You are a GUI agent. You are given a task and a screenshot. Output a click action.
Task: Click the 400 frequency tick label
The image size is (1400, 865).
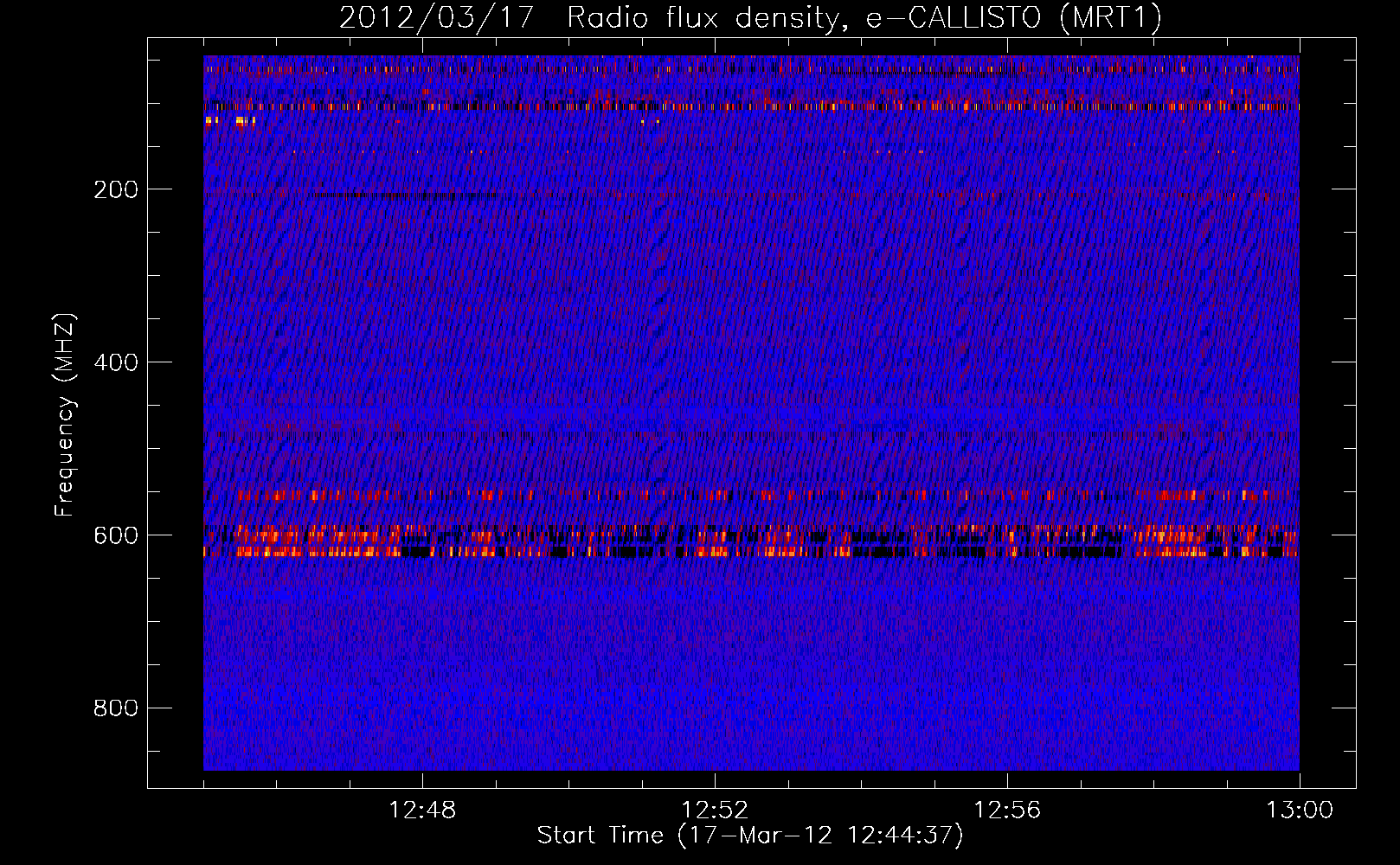pos(116,362)
